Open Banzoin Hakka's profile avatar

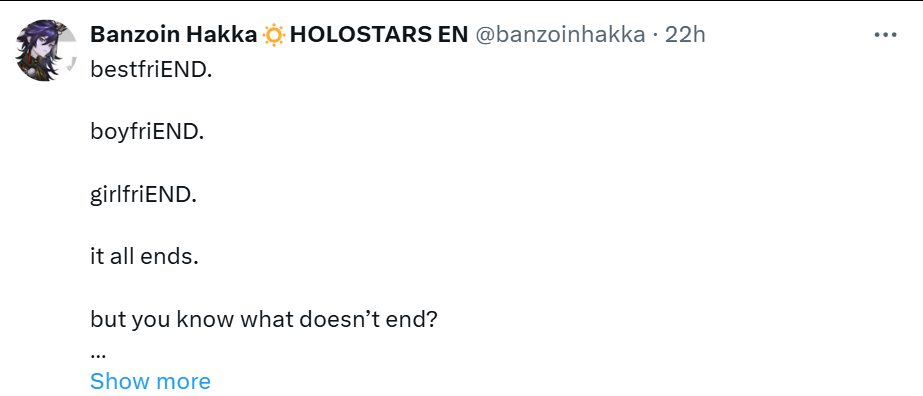click(x=46, y=50)
